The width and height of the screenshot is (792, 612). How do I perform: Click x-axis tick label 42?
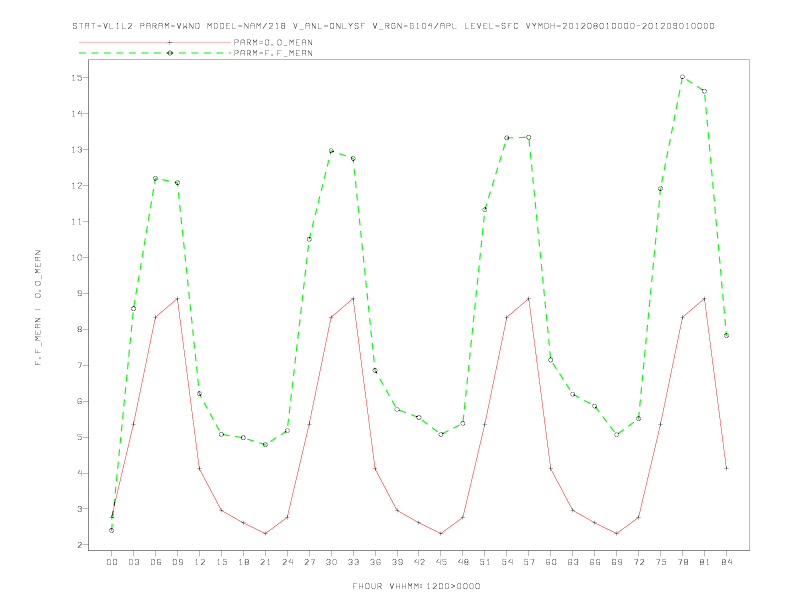click(419, 562)
